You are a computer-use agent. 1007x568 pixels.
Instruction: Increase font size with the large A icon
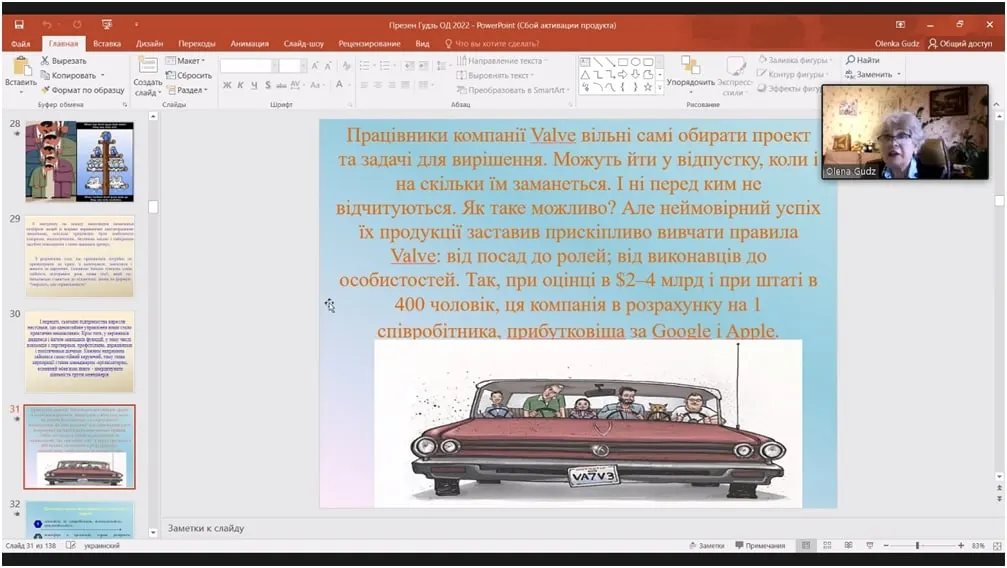point(315,66)
